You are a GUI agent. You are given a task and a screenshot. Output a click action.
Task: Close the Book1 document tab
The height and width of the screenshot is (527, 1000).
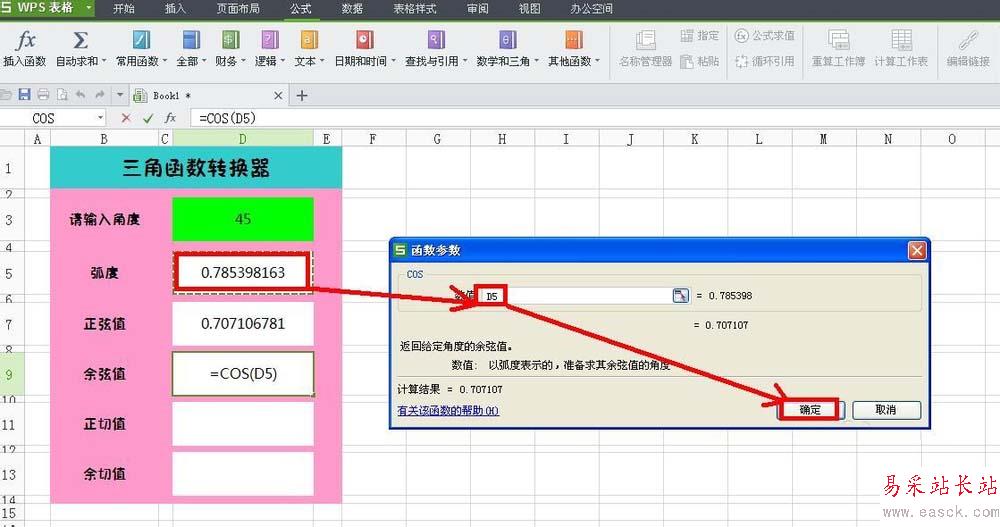pos(278,96)
